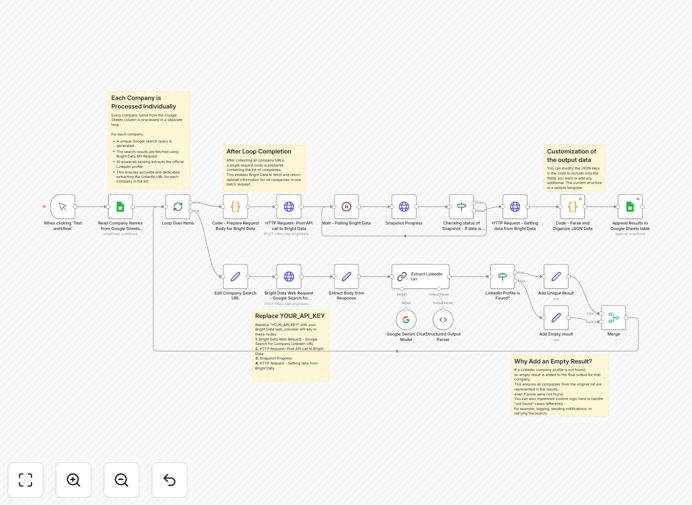692x505 pixels.
Task: Select the 'Why Add an Empty Result?' note
Action: pyautogui.click(x=560, y=385)
